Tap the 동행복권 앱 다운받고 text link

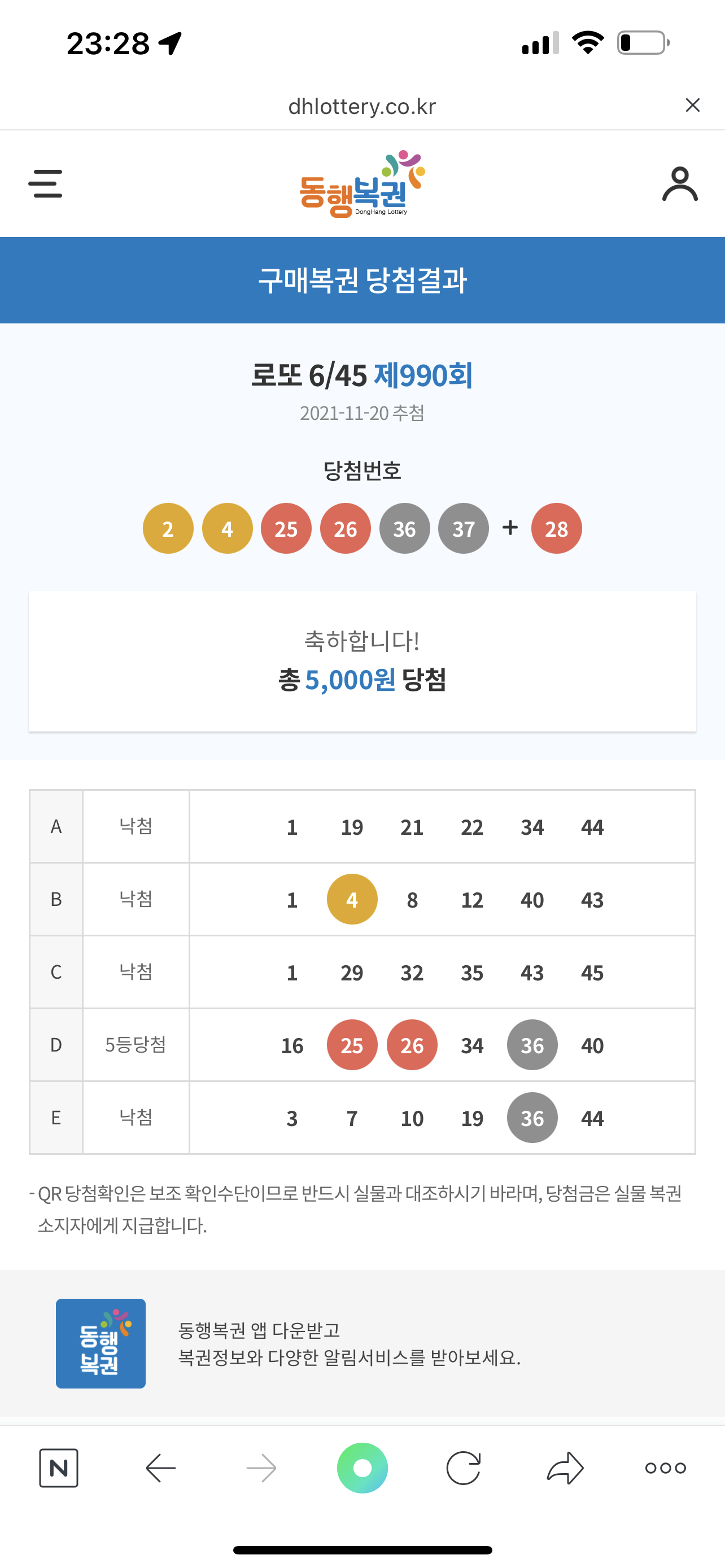259,1330
